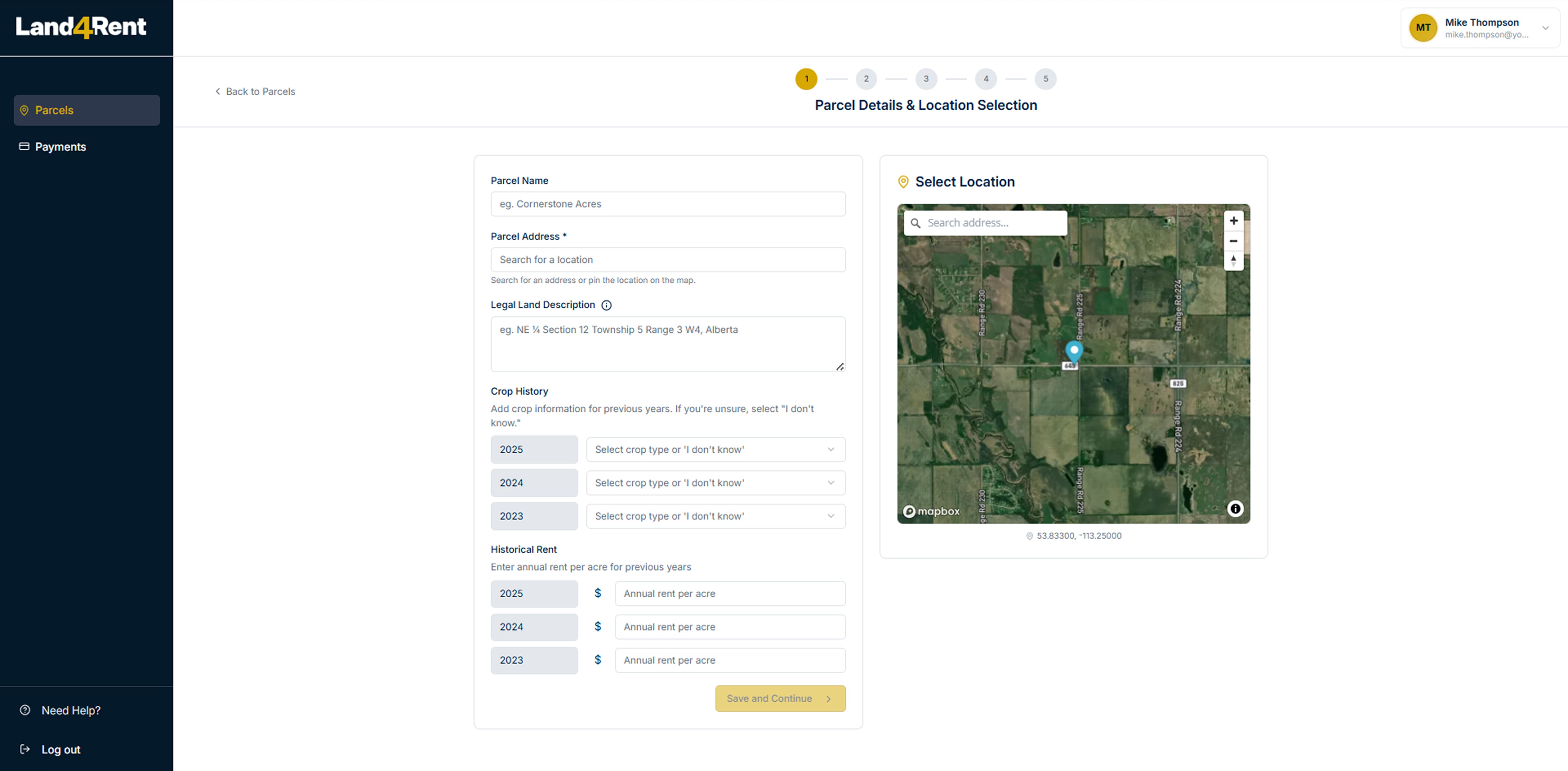Open the 2025 crop type dropdown
This screenshot has width=1568, height=771.
(x=715, y=450)
